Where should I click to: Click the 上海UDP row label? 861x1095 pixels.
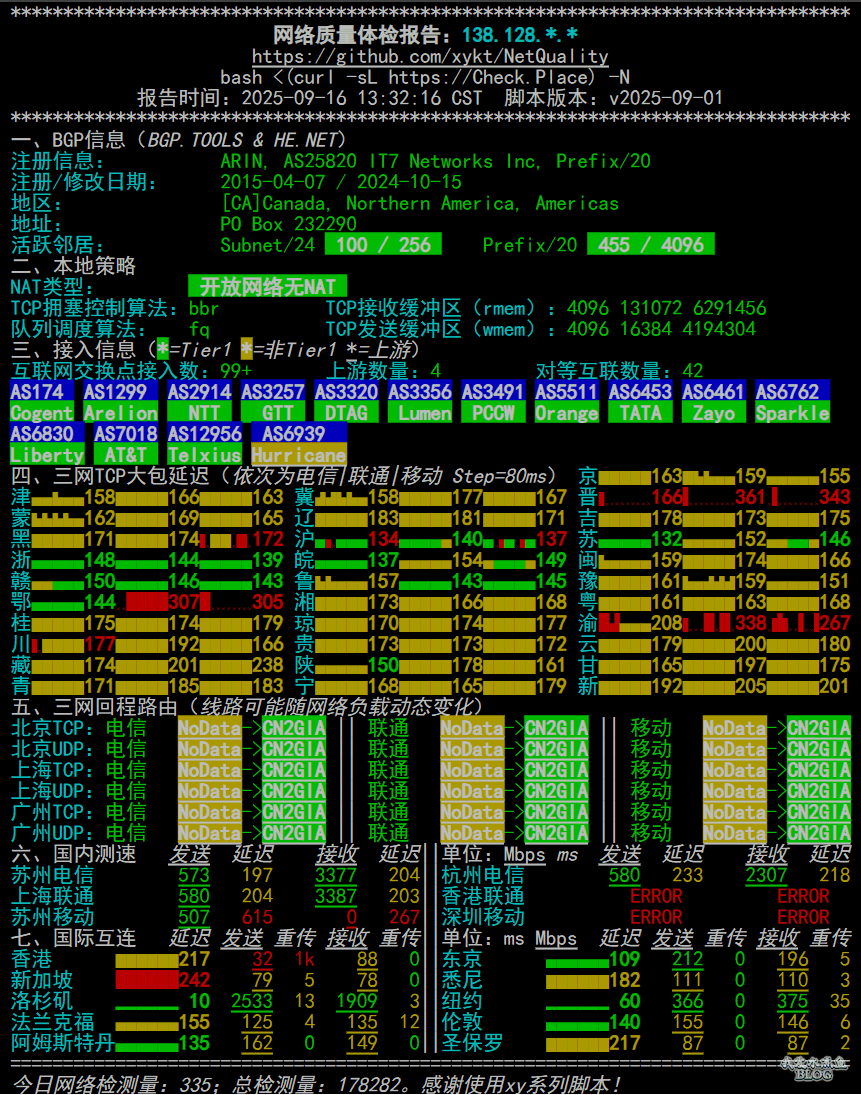(x=52, y=791)
